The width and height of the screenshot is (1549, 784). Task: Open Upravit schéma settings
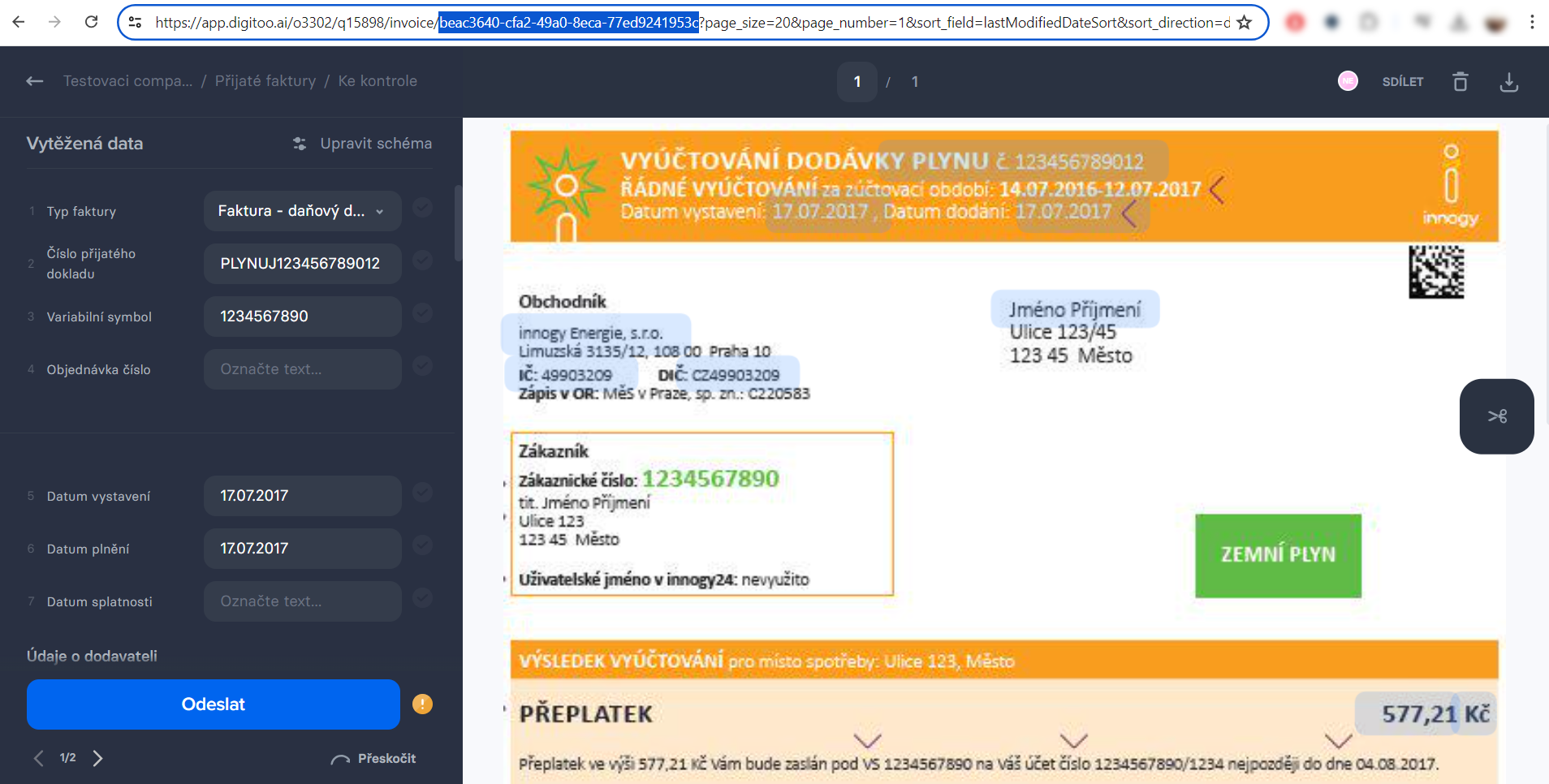point(362,144)
